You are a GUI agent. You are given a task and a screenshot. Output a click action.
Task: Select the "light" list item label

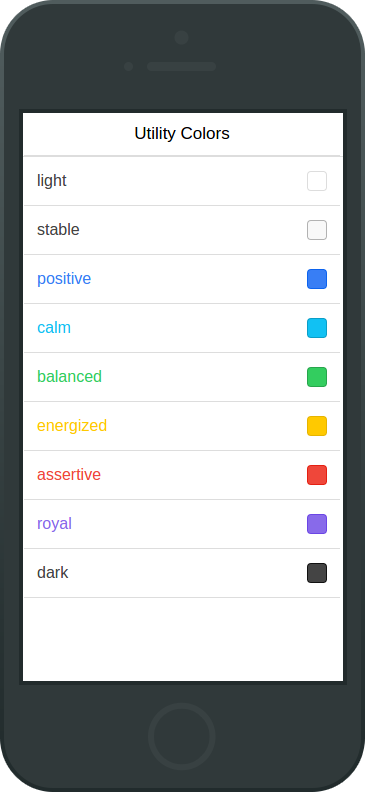click(x=51, y=180)
